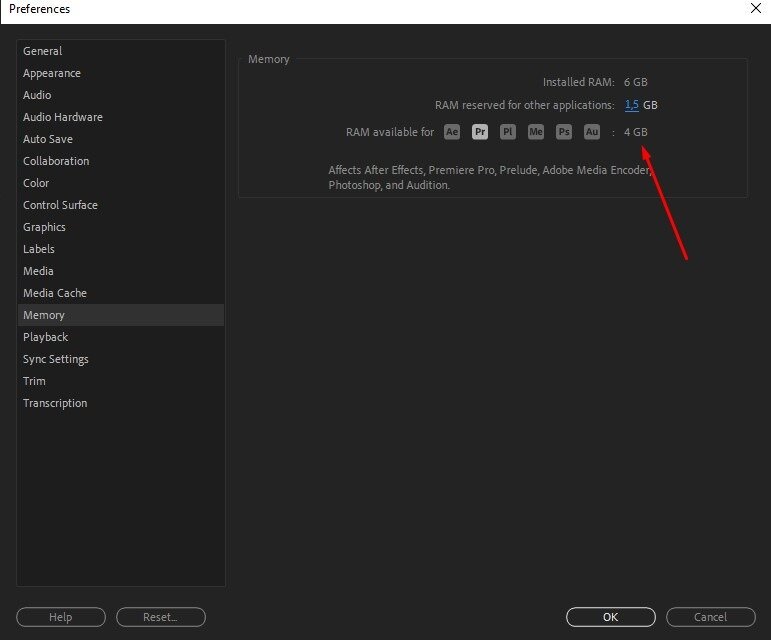Click the After Effects (Ae) icon
This screenshot has height=640, width=771.
452,132
